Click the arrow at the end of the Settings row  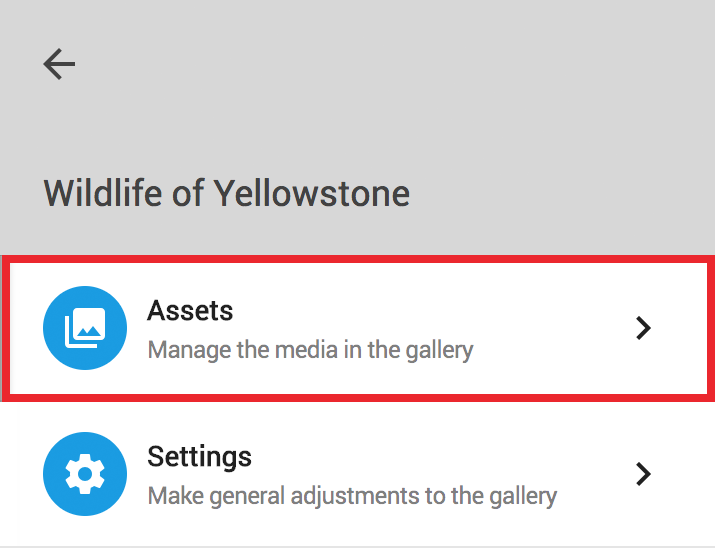point(643,474)
